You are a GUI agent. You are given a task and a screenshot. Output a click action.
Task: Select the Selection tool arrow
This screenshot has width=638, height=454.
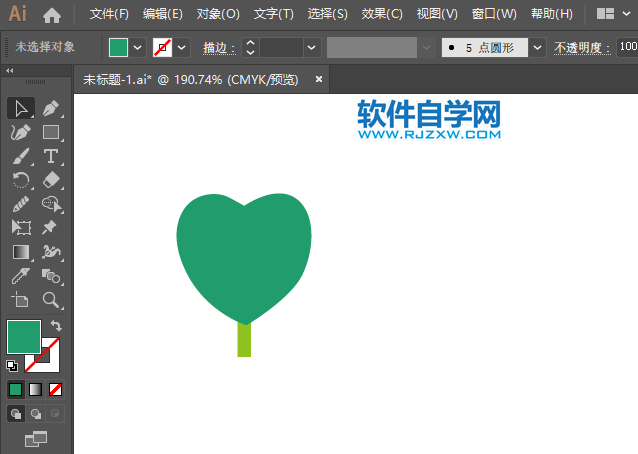[x=21, y=108]
